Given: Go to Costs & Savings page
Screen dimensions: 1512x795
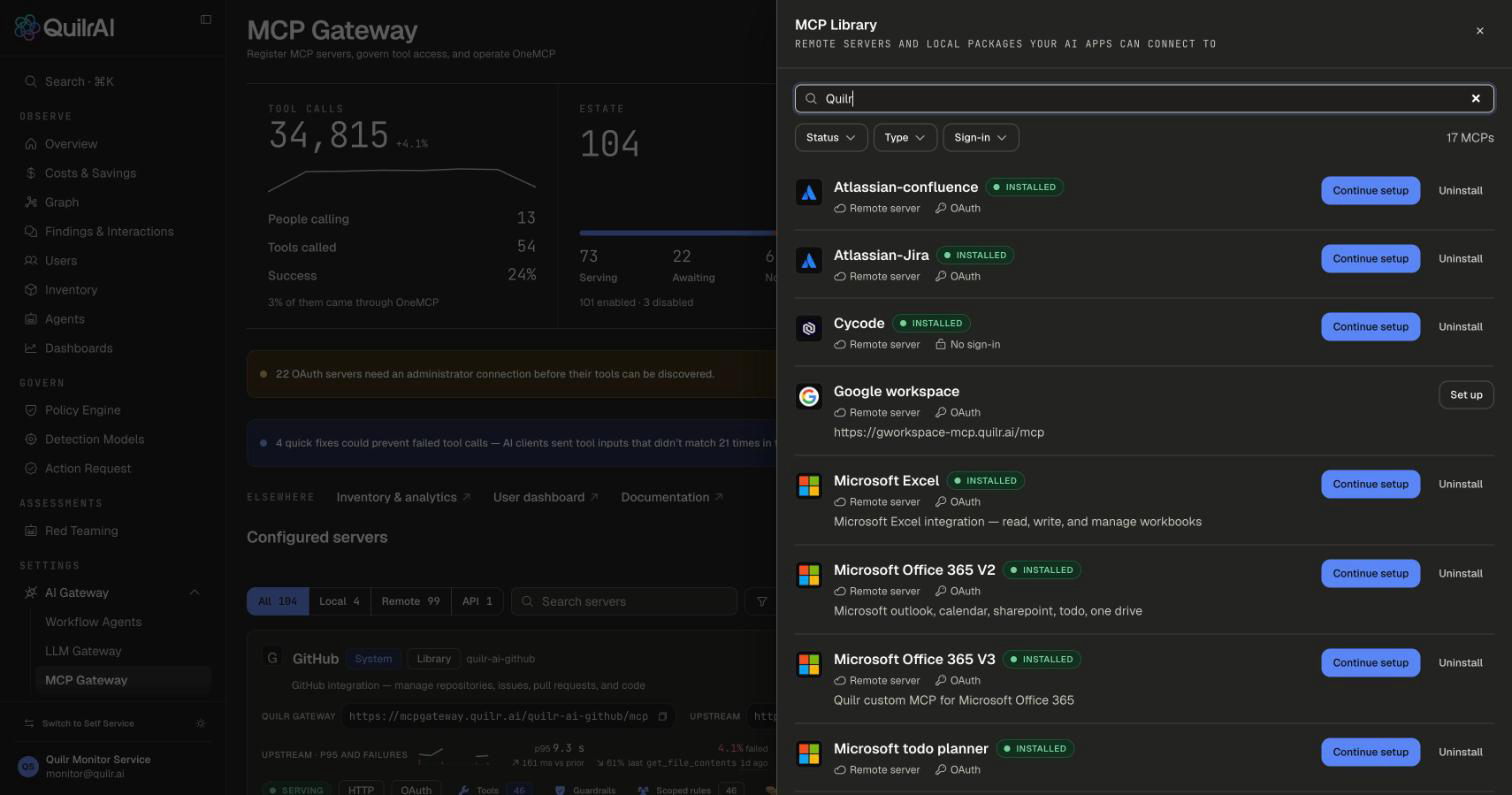Looking at the screenshot, I should click(90, 173).
